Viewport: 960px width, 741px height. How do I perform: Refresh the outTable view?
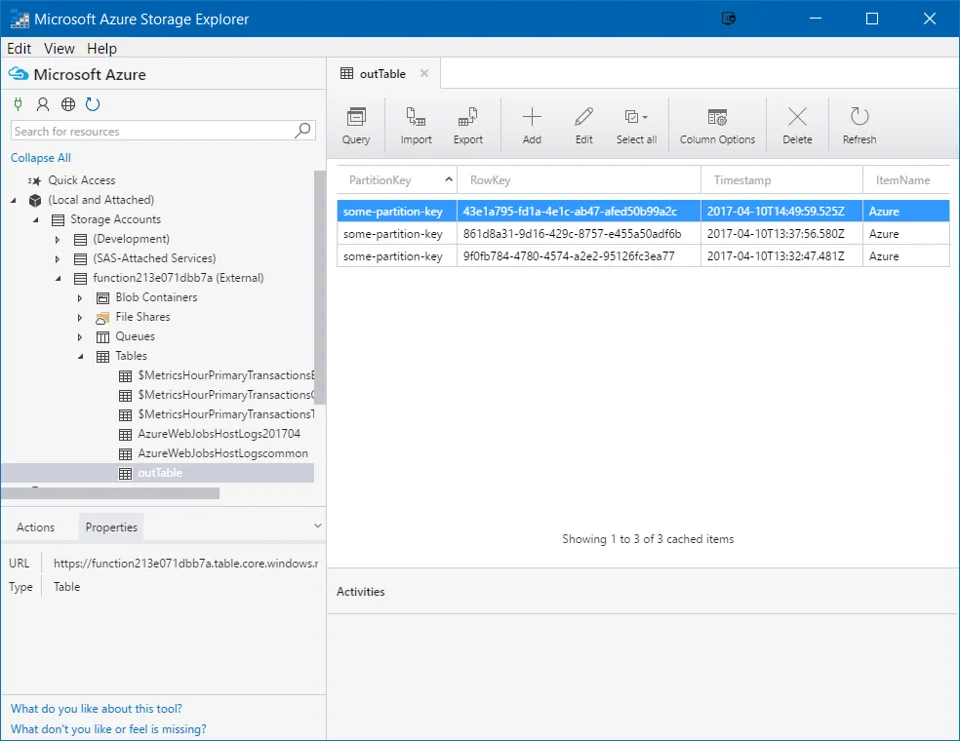[x=859, y=126]
